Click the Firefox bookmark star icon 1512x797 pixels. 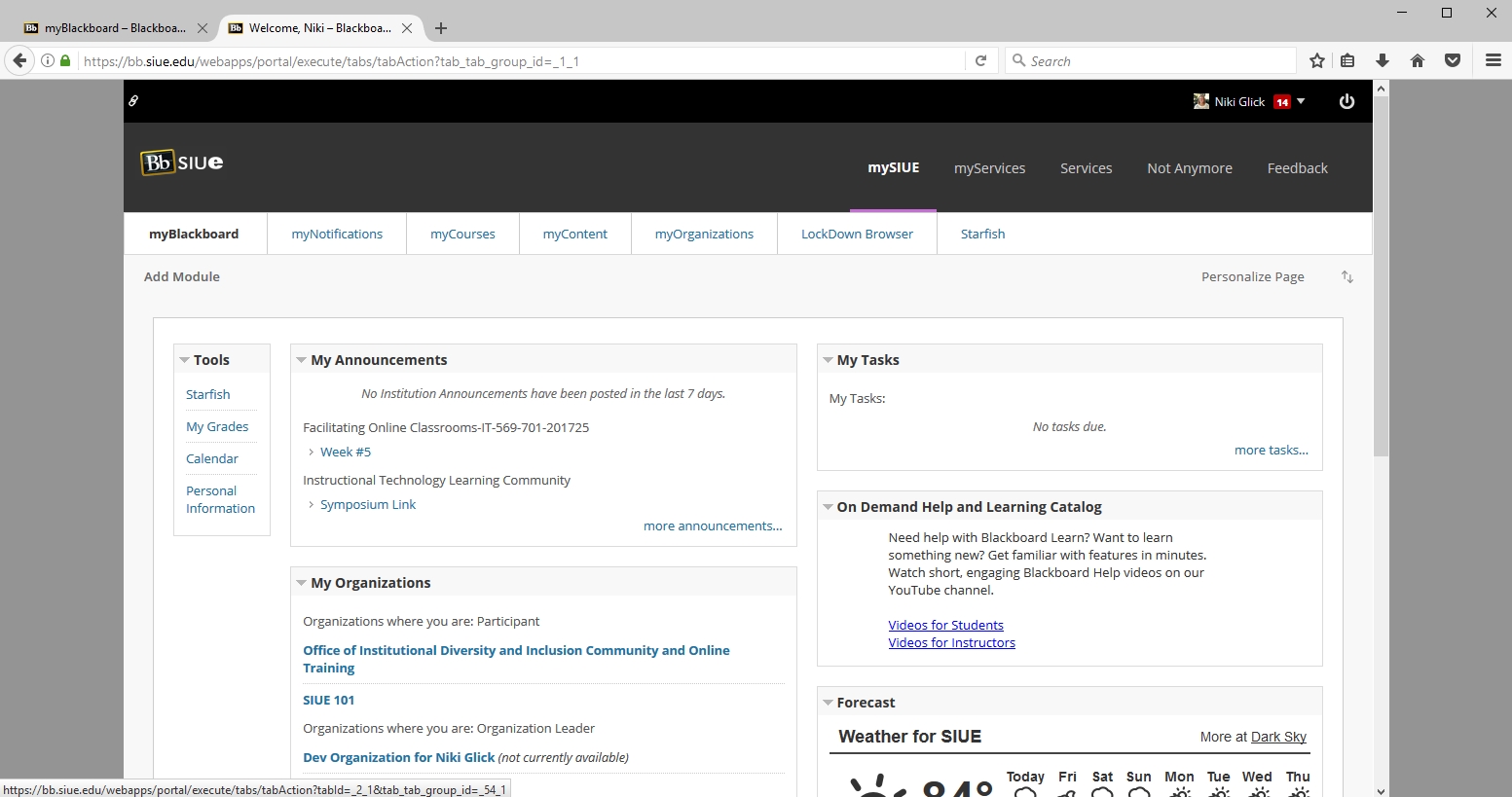(1317, 60)
